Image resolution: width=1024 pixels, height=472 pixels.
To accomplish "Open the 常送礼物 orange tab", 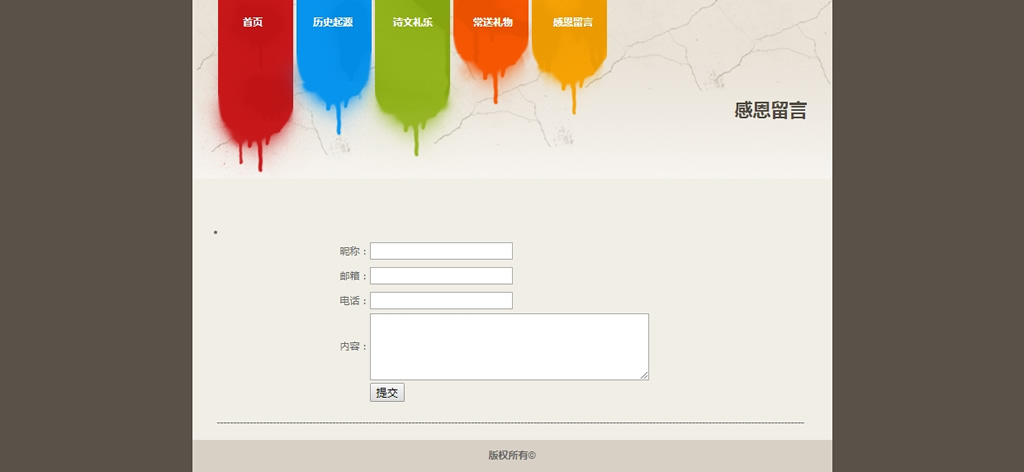I will (x=492, y=22).
